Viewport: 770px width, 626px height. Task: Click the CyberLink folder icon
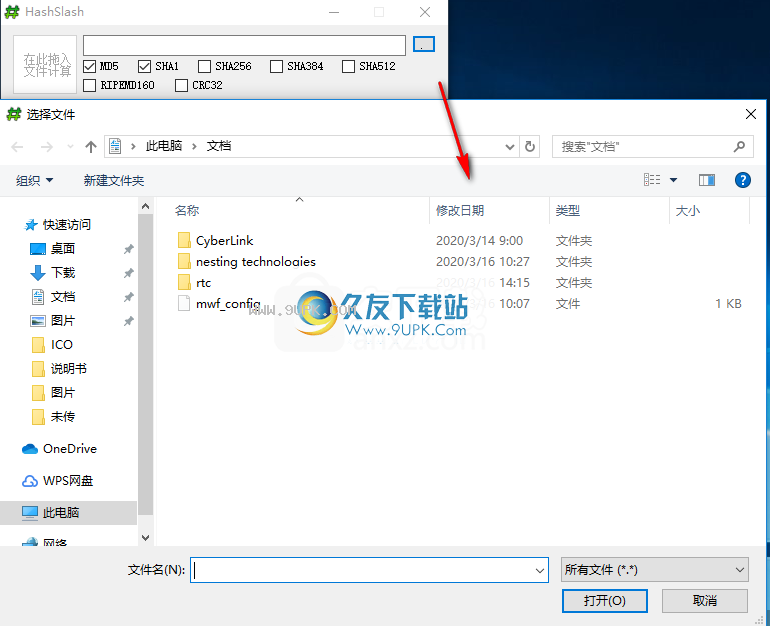(184, 241)
